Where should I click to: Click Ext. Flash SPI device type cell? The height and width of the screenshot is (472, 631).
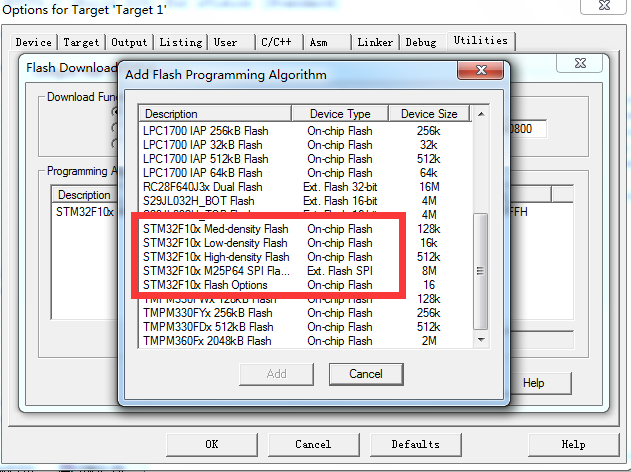(340, 271)
